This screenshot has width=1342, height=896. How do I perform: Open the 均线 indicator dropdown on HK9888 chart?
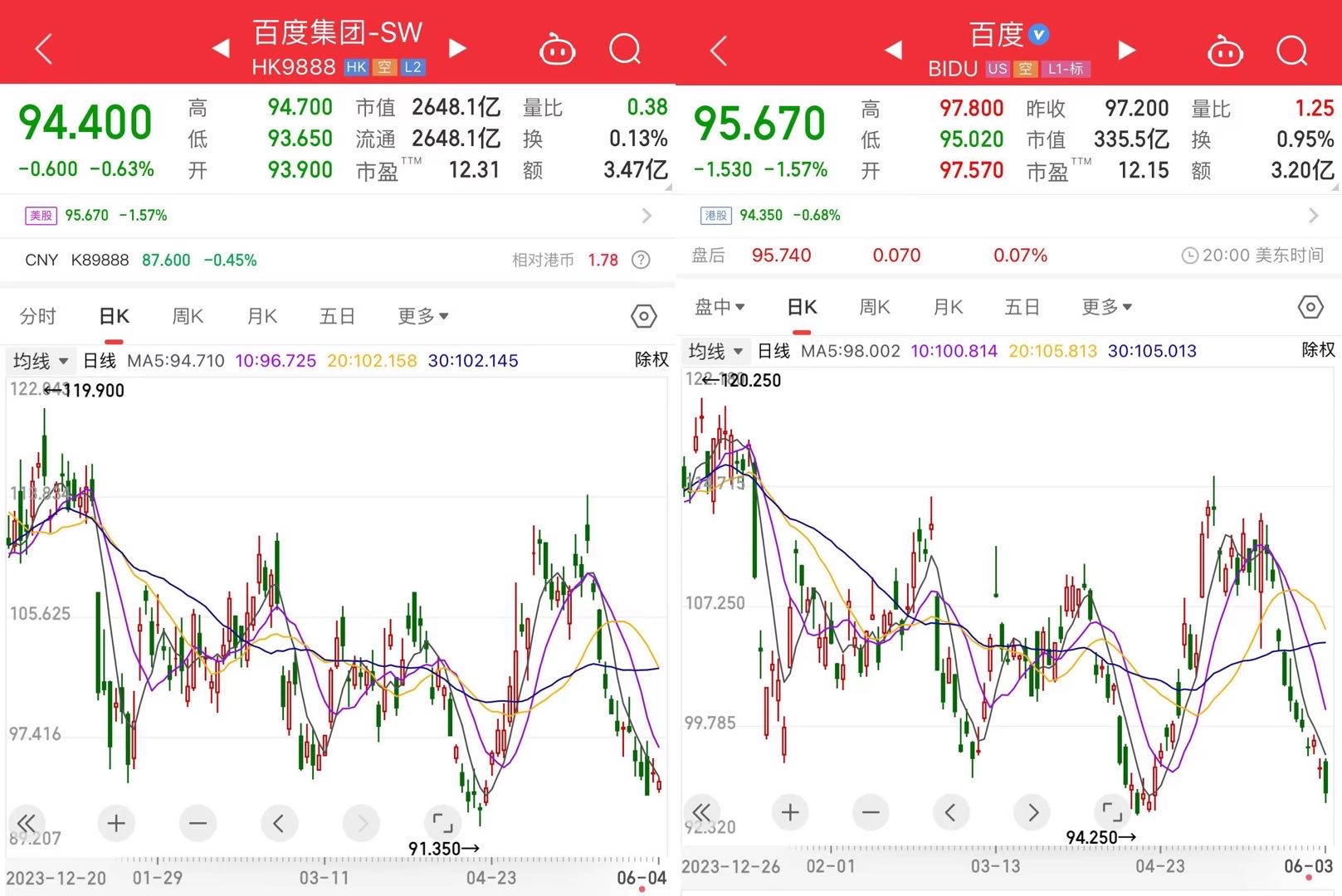click(x=41, y=361)
